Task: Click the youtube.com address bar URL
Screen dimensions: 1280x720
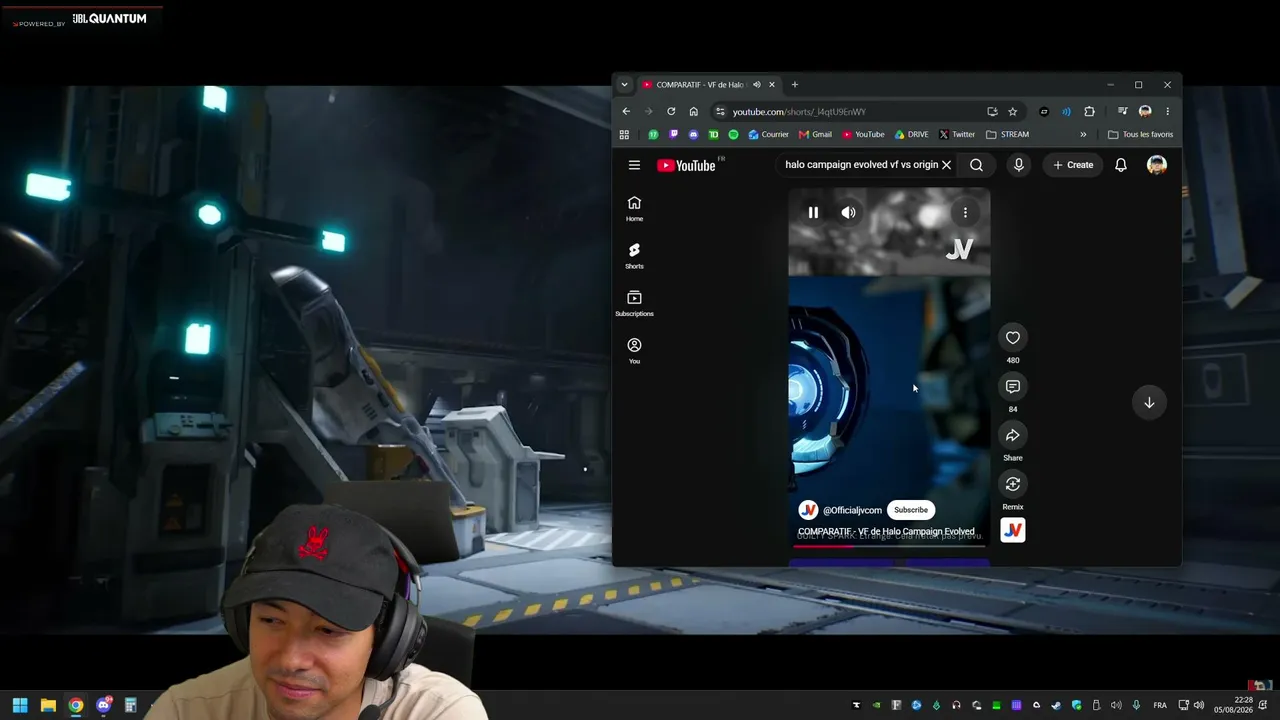Action: 799,112
